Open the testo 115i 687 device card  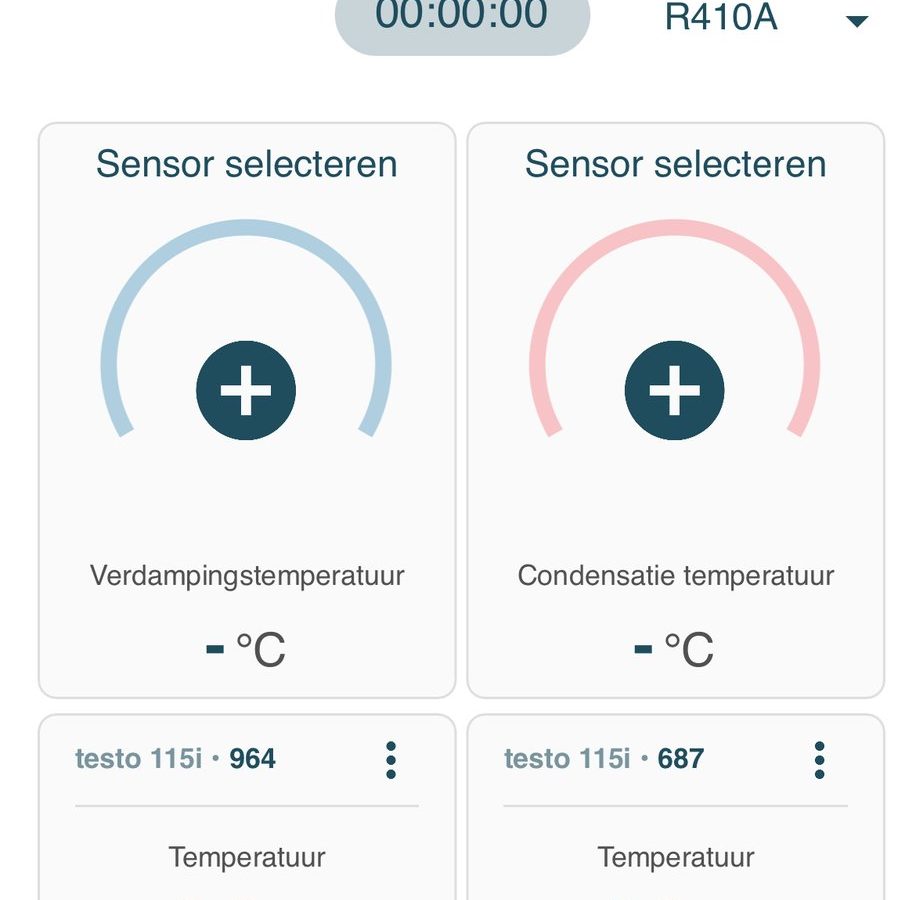pyautogui.click(x=676, y=807)
